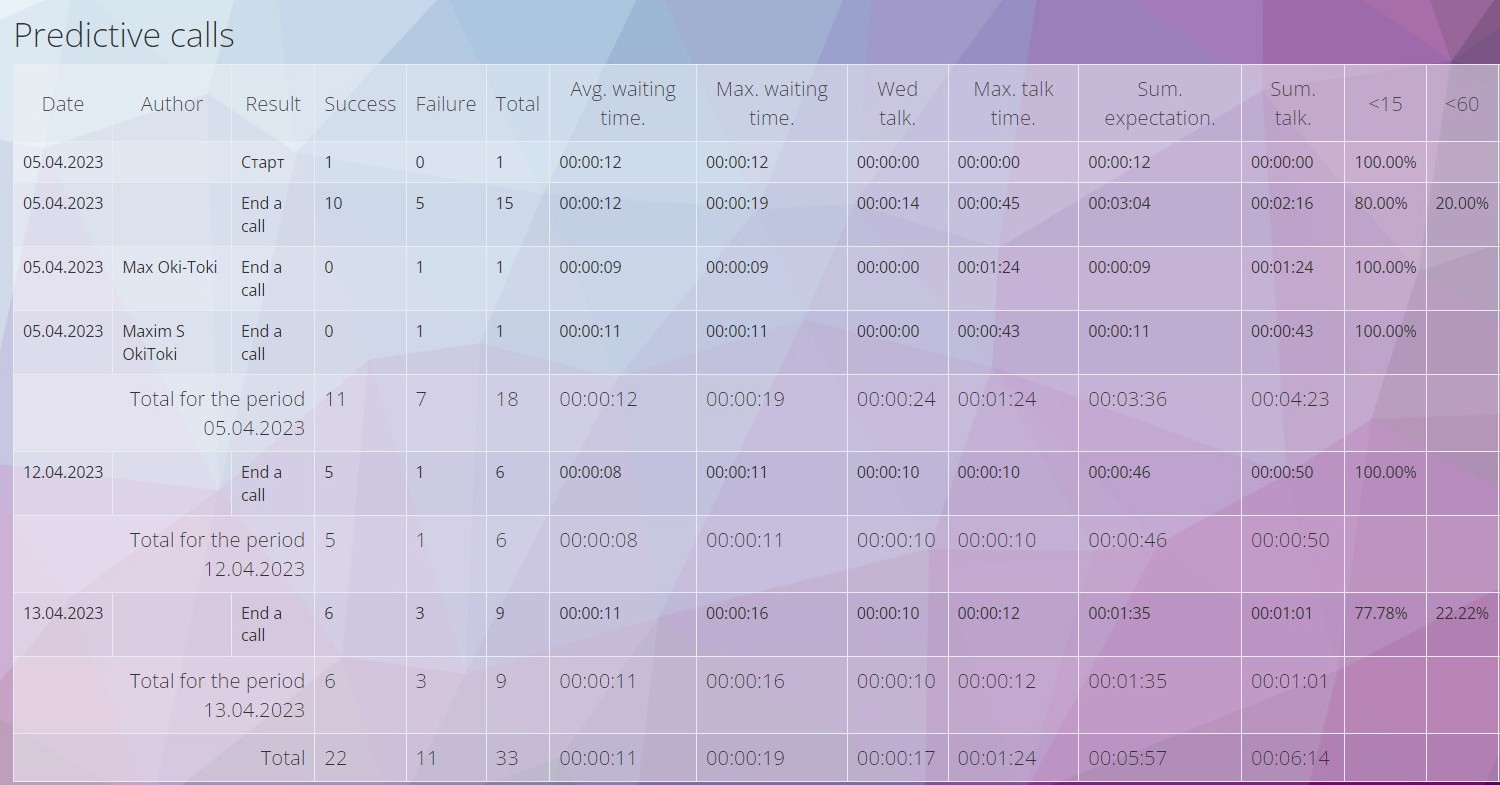The height and width of the screenshot is (785, 1500).
Task: Click the 13.04.2023 date cell
Action: [x=63, y=613]
